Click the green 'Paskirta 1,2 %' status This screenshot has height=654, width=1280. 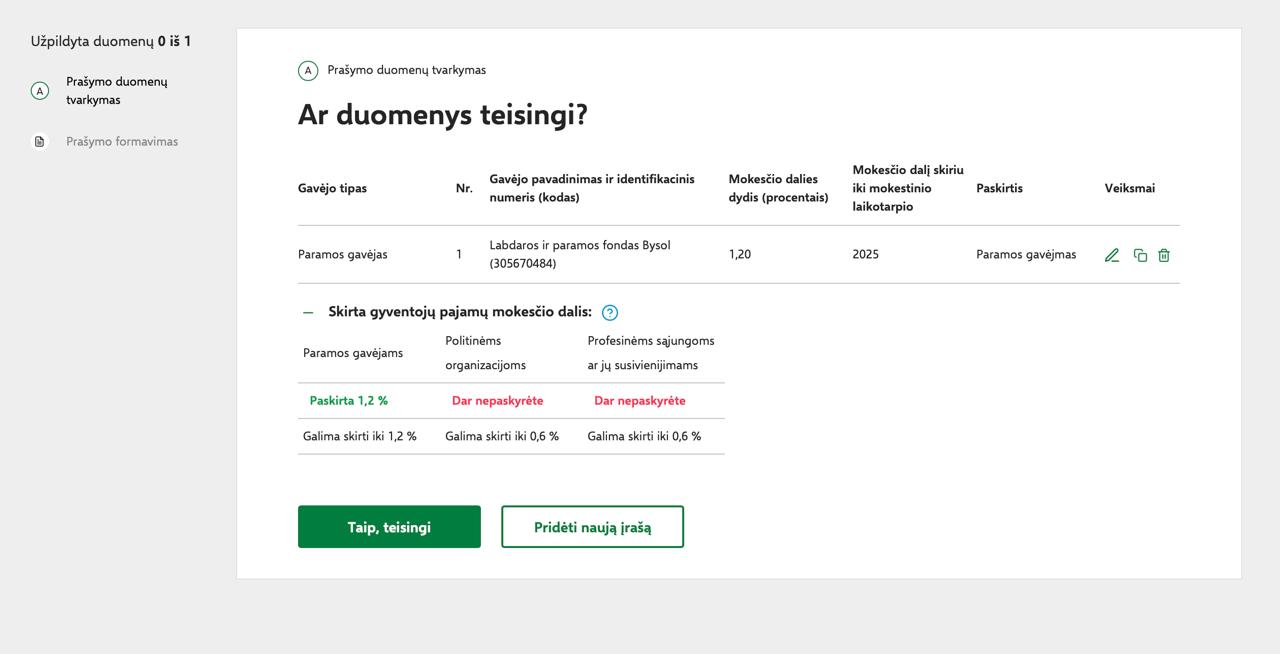(348, 401)
